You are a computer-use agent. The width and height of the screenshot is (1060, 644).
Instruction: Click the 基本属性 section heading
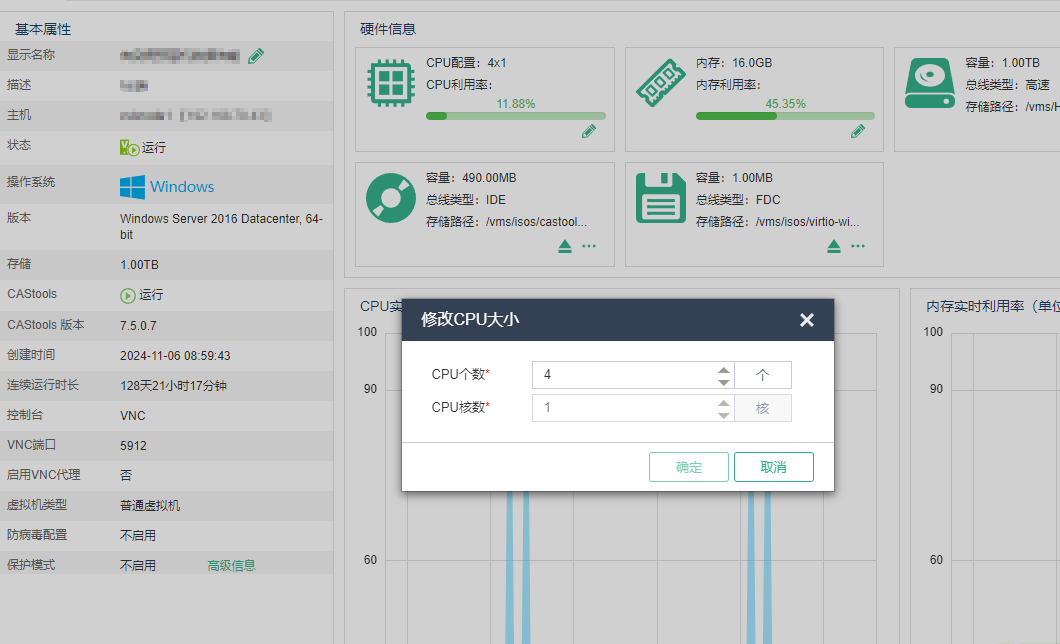click(43, 29)
